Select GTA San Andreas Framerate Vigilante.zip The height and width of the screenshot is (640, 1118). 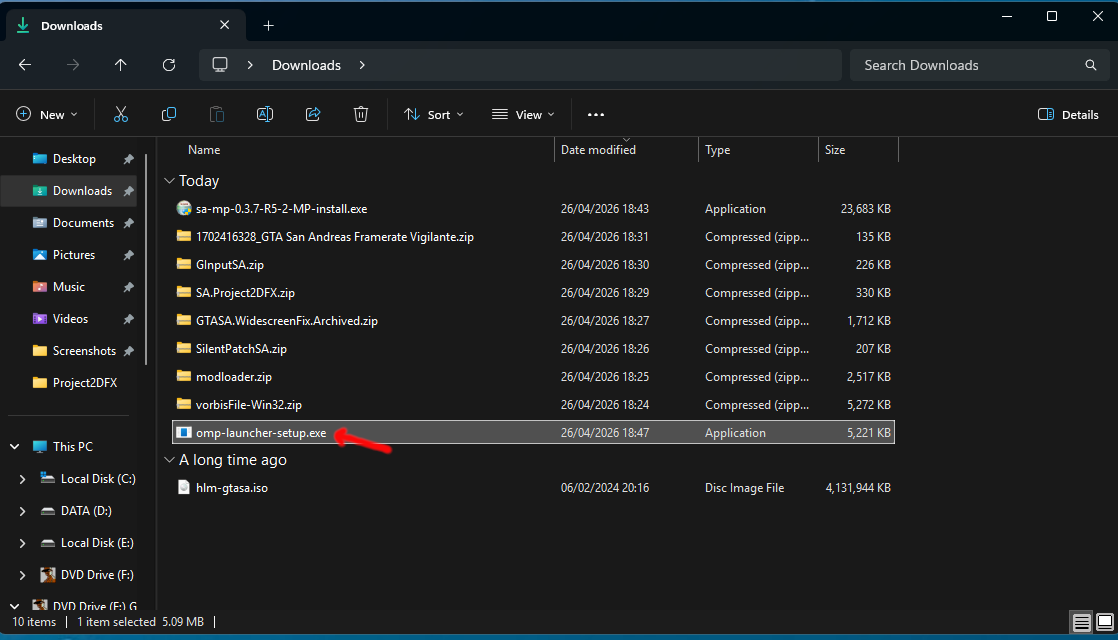[x=533, y=237]
